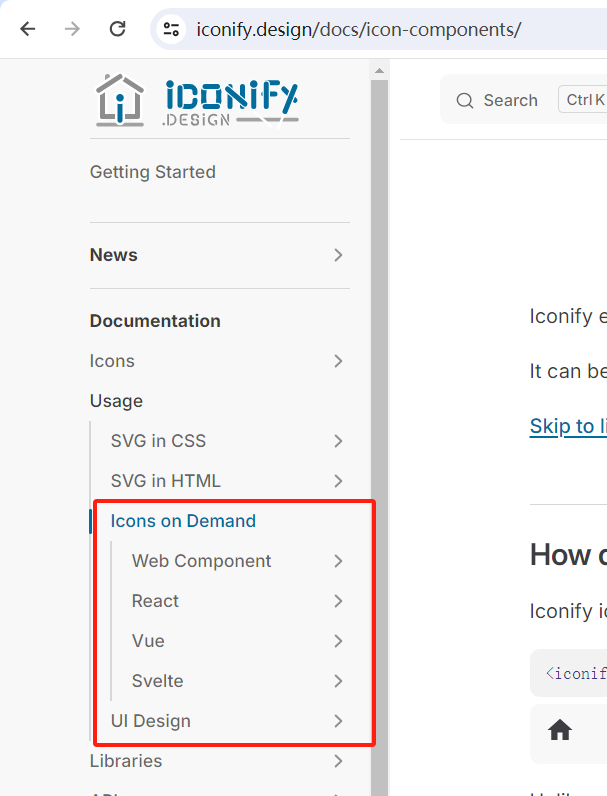Click the Iconify Design logo

click(x=197, y=100)
